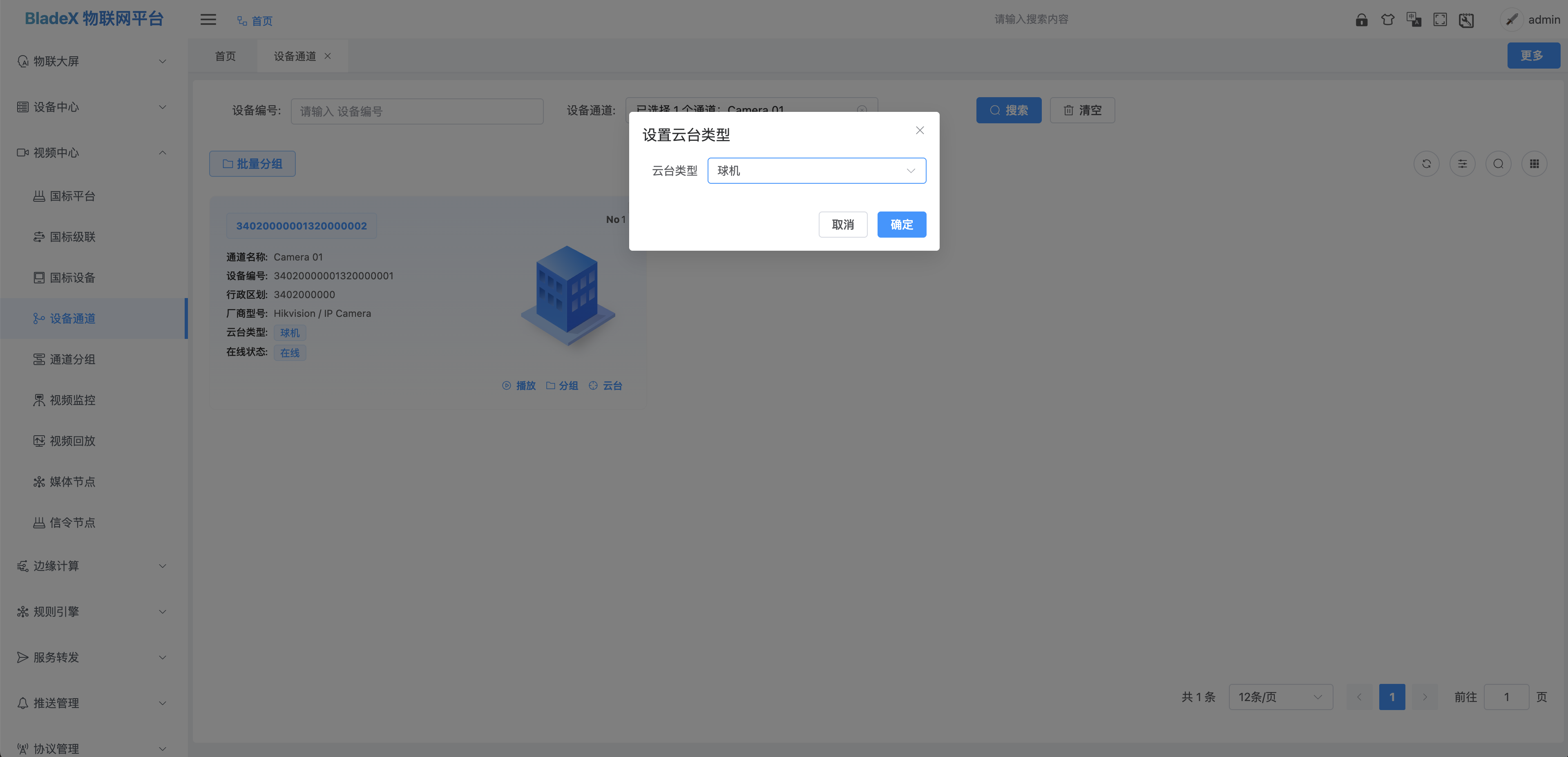Open 通道分组 in the sidebar
The image size is (1568, 757).
[94, 359]
